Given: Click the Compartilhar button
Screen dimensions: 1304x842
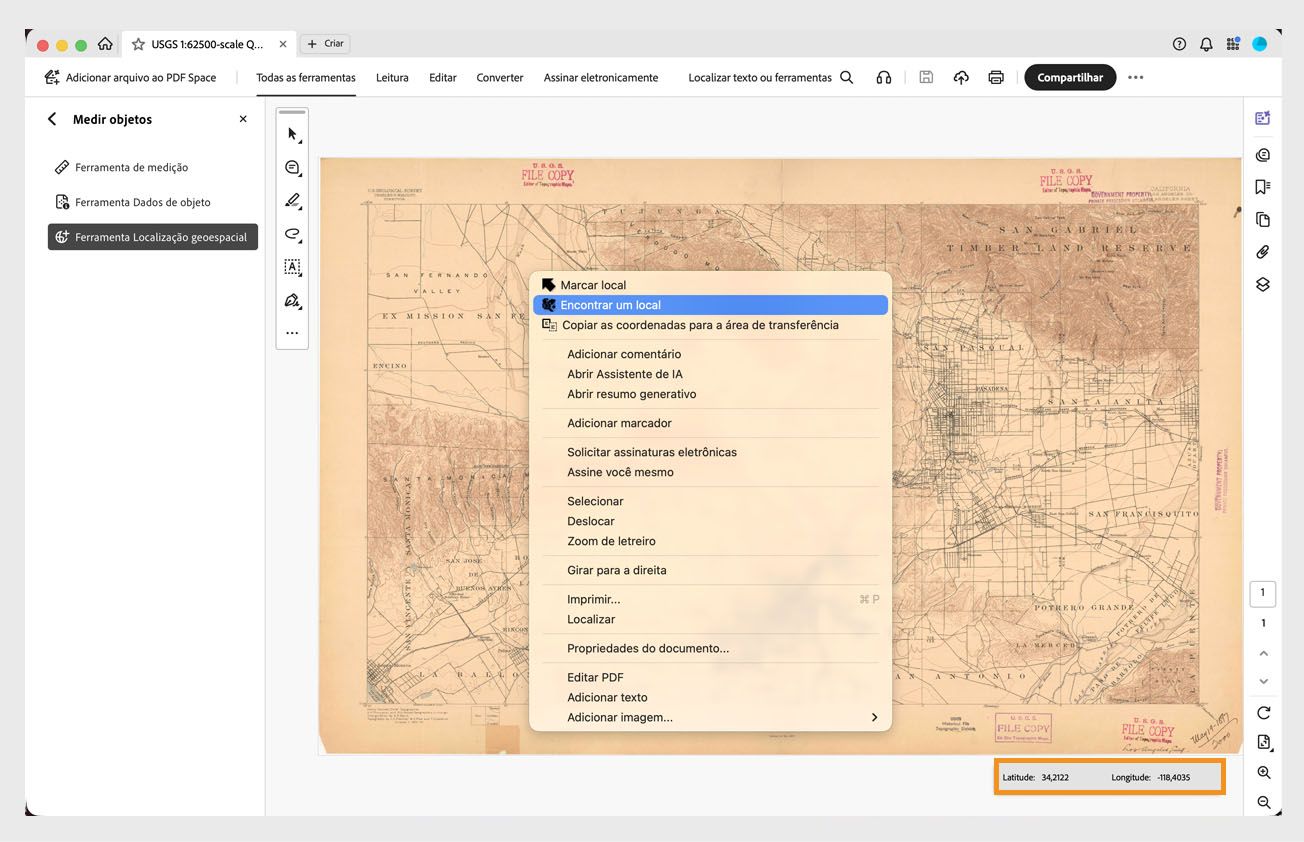Looking at the screenshot, I should click(x=1070, y=77).
